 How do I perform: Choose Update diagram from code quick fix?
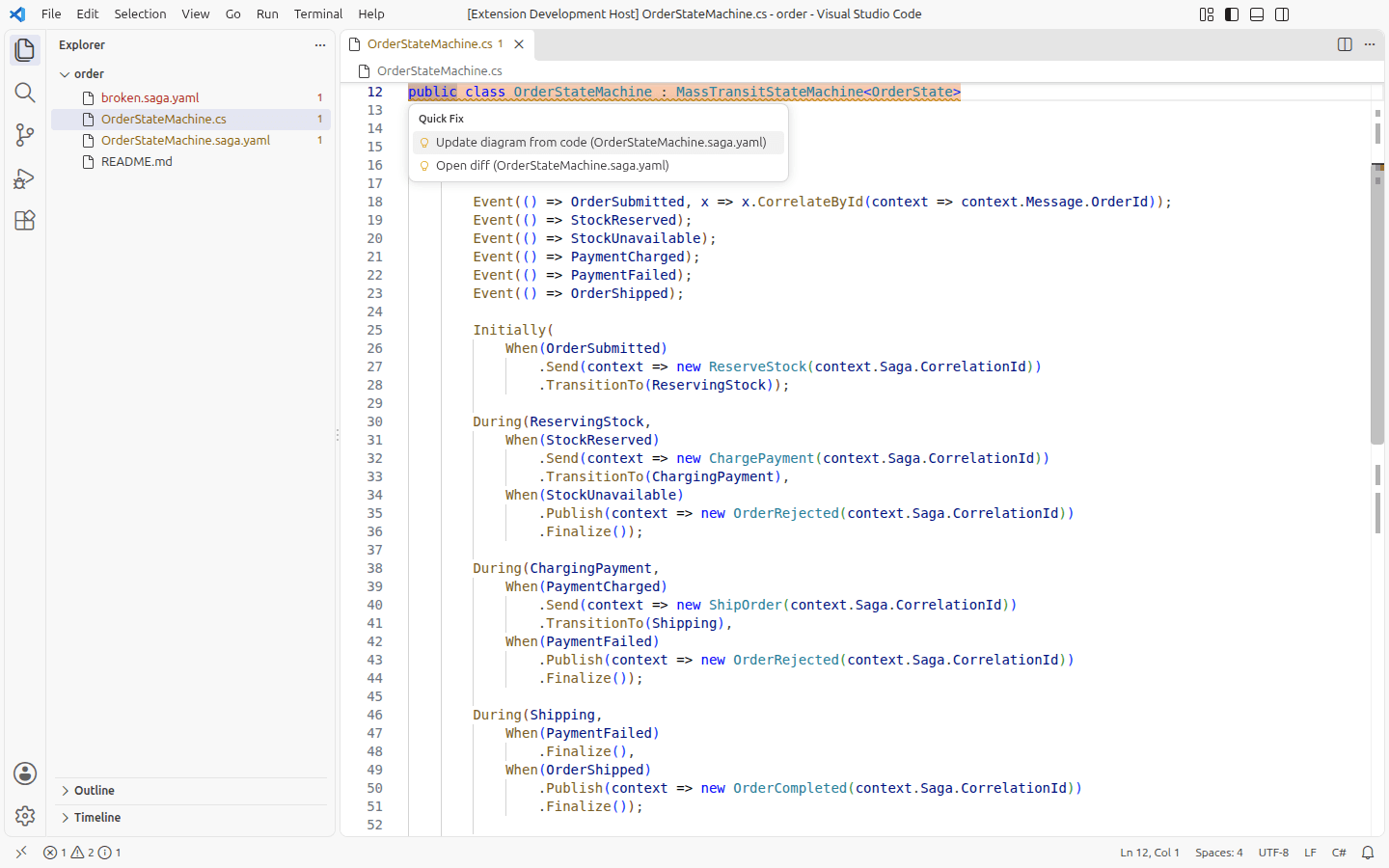598,143
